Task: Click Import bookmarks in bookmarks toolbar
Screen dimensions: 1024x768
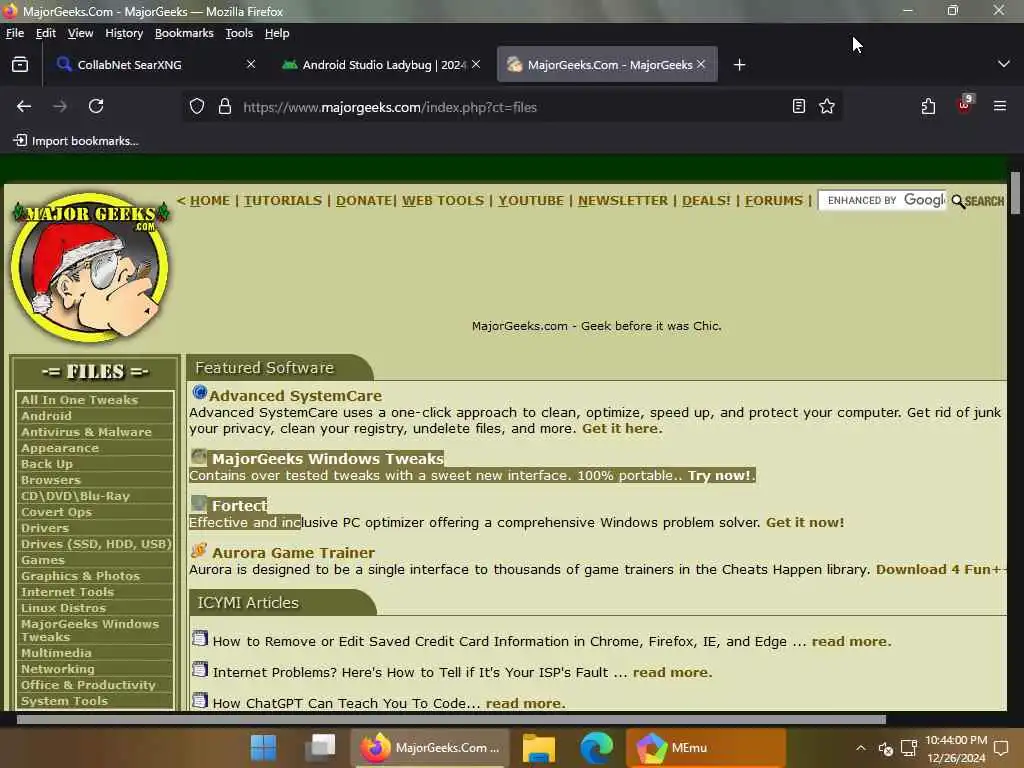Action: pos(76,141)
